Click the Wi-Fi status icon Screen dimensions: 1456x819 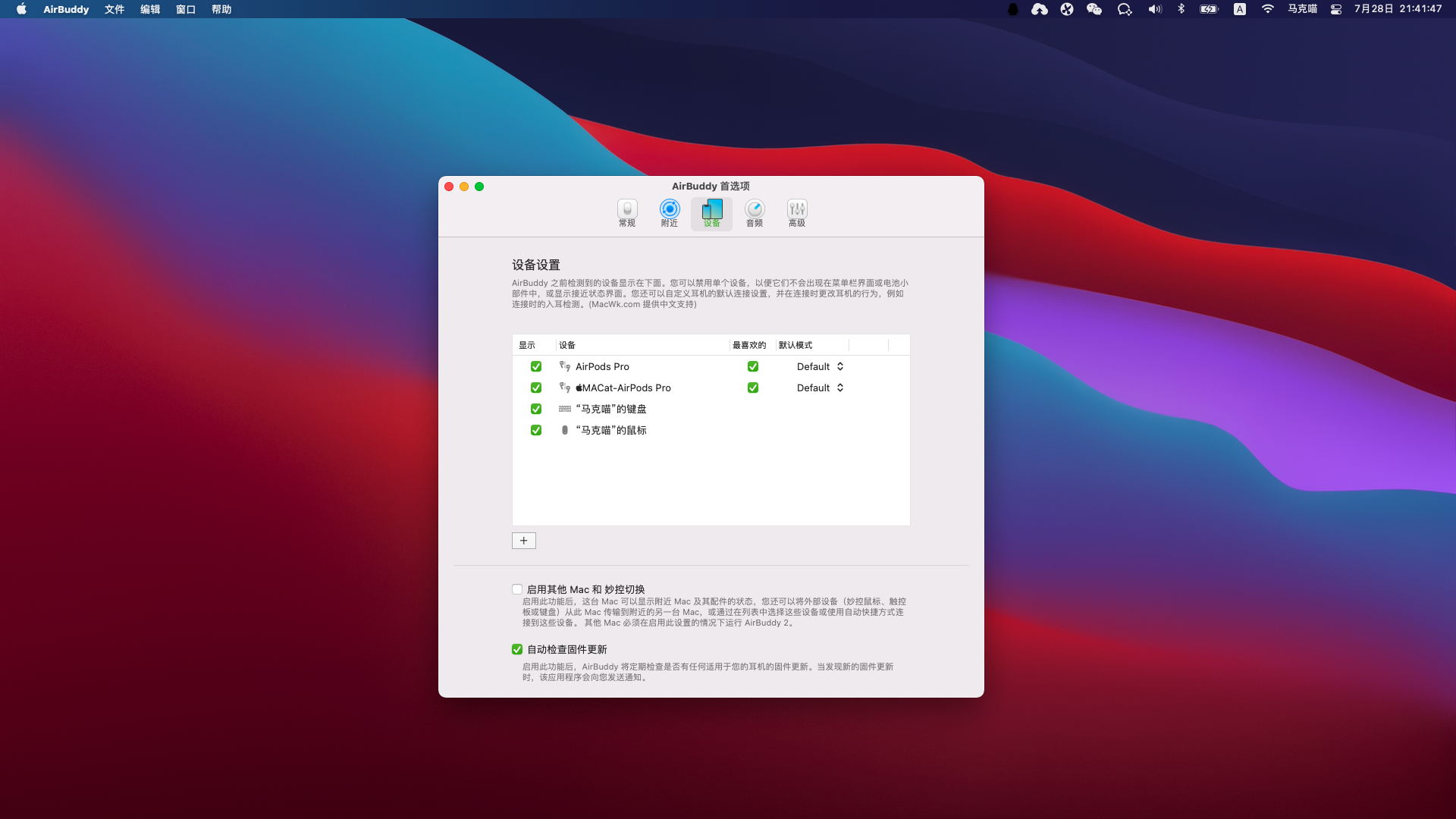point(1267,9)
